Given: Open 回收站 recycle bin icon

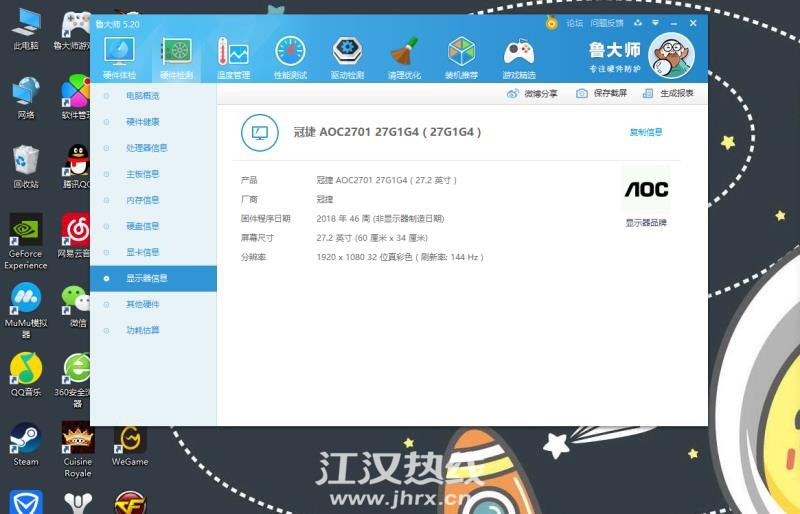Looking at the screenshot, I should point(26,167).
